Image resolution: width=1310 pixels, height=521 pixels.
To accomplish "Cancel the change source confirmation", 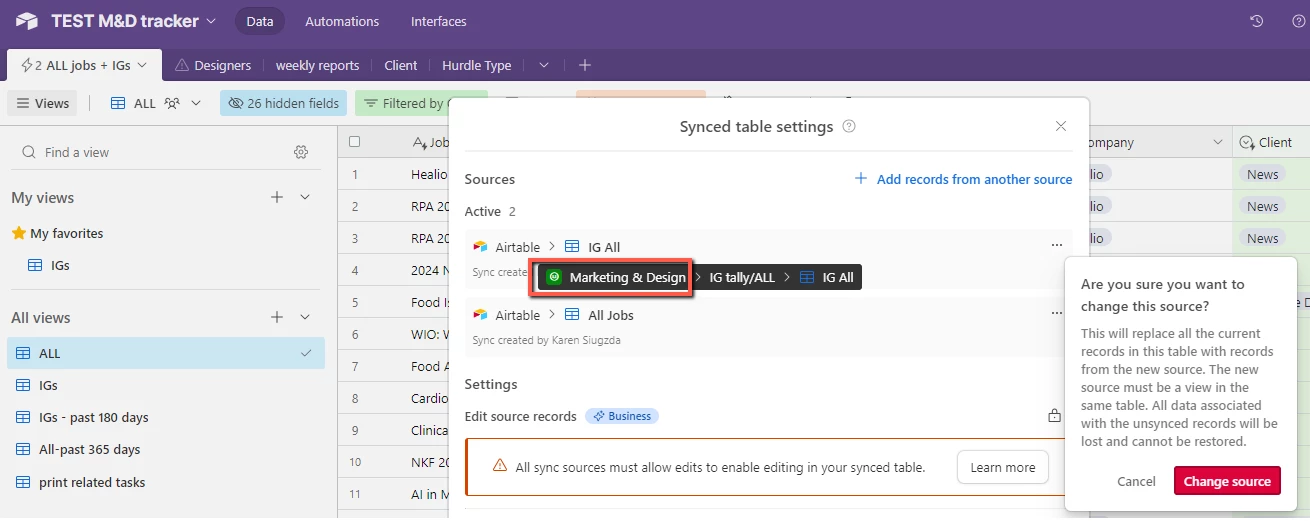I will tap(1136, 481).
